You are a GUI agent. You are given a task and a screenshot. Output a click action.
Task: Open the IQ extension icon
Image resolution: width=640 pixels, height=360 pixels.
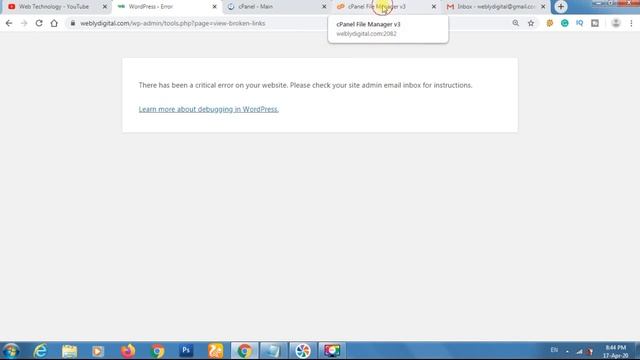(x=580, y=23)
